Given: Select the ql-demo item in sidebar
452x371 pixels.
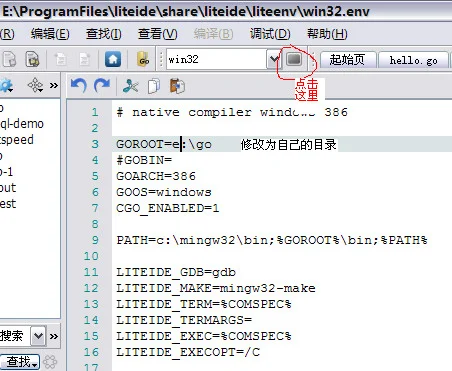Looking at the screenshot, I should coord(22,124).
